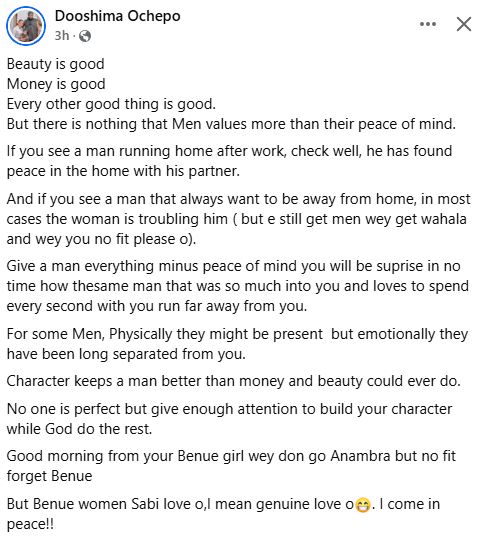The height and width of the screenshot is (536, 489).
Task: Open the 3h timestamp link
Action: coord(62,36)
